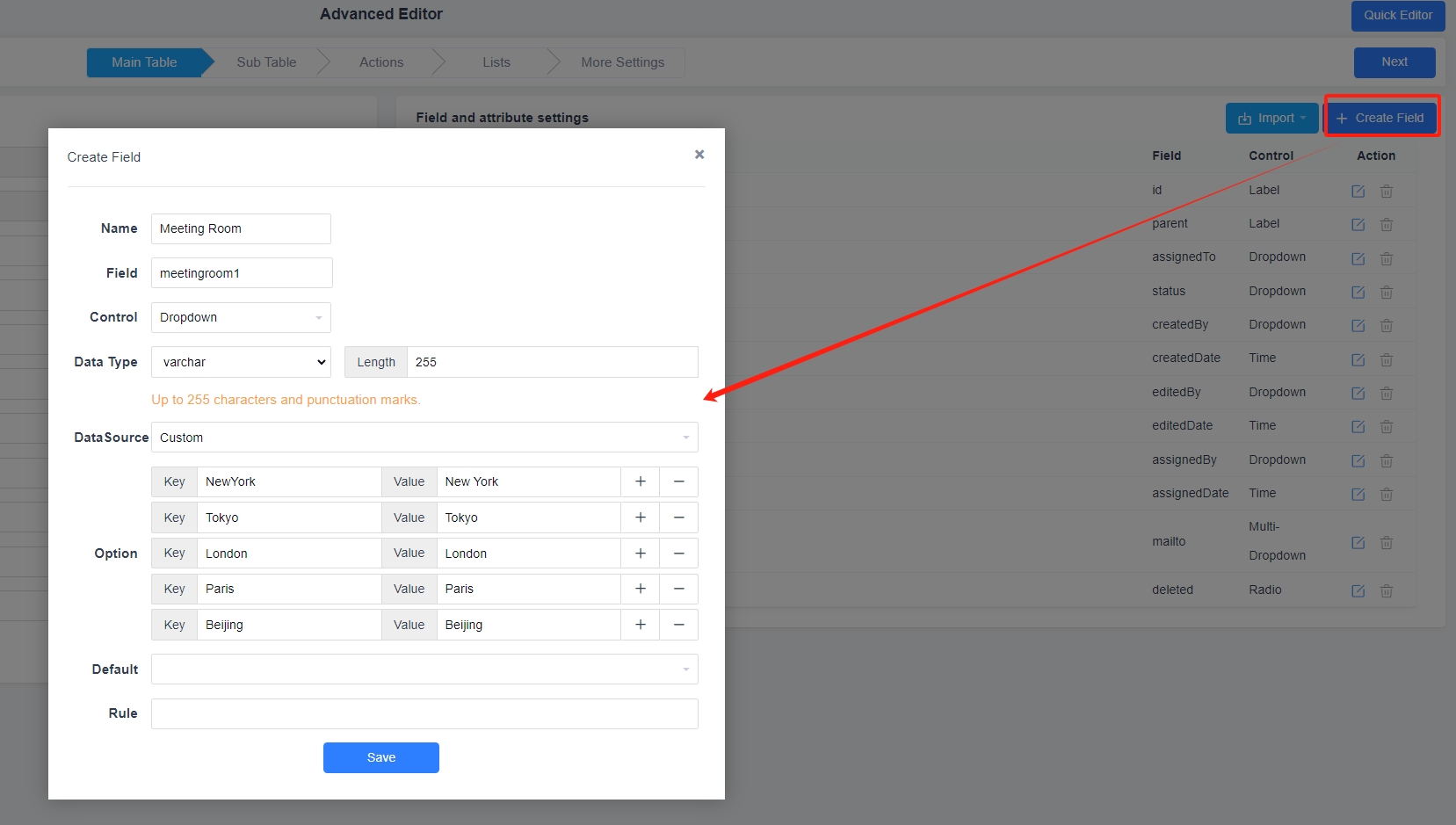Viewport: 1456px width, 825px height.
Task: Click into the Rule input field
Action: [424, 713]
